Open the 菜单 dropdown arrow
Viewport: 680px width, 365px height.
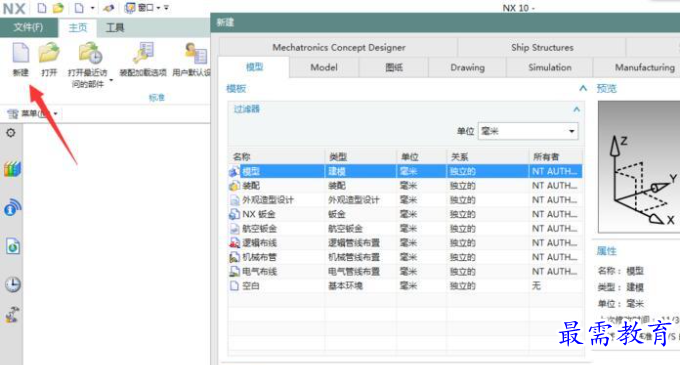pyautogui.click(x=56, y=114)
